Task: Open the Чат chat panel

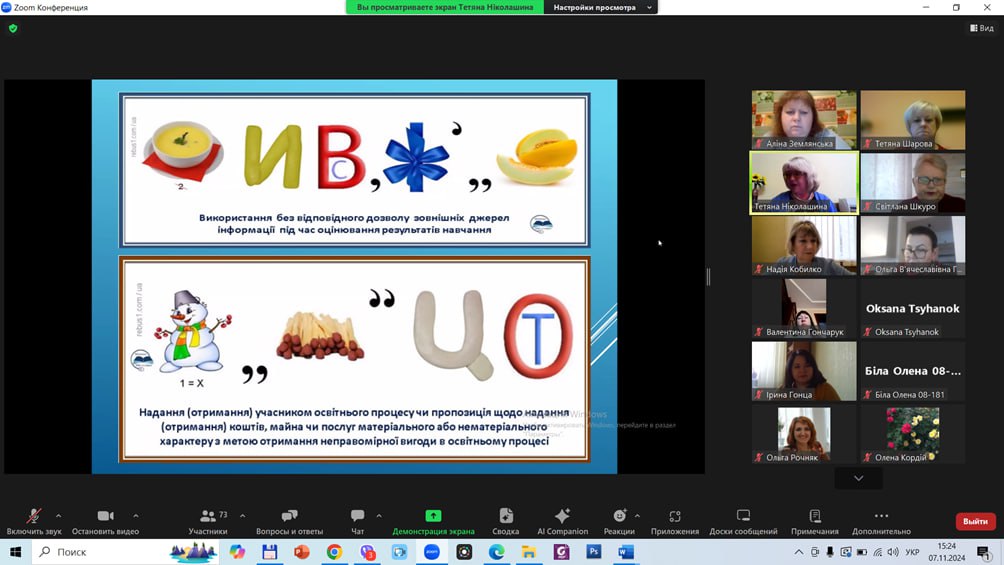Action: click(x=357, y=521)
